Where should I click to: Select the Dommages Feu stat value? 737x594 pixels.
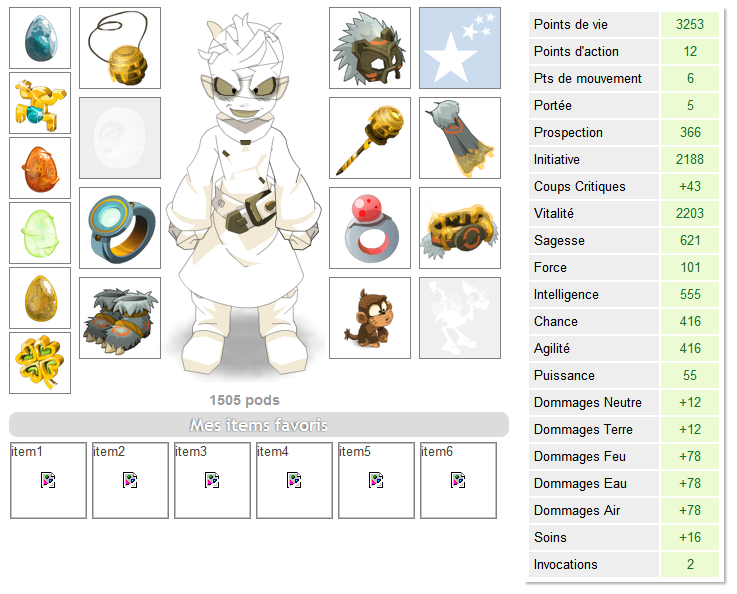point(690,456)
